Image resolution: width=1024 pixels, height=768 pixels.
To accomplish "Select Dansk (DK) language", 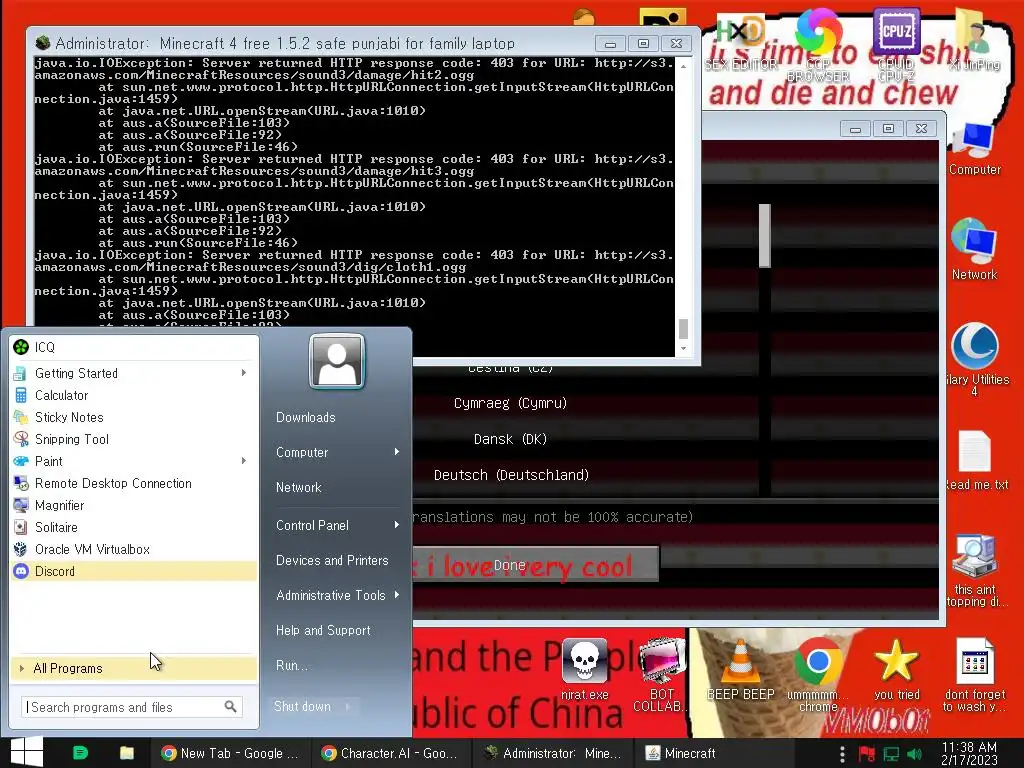I will coord(510,439).
